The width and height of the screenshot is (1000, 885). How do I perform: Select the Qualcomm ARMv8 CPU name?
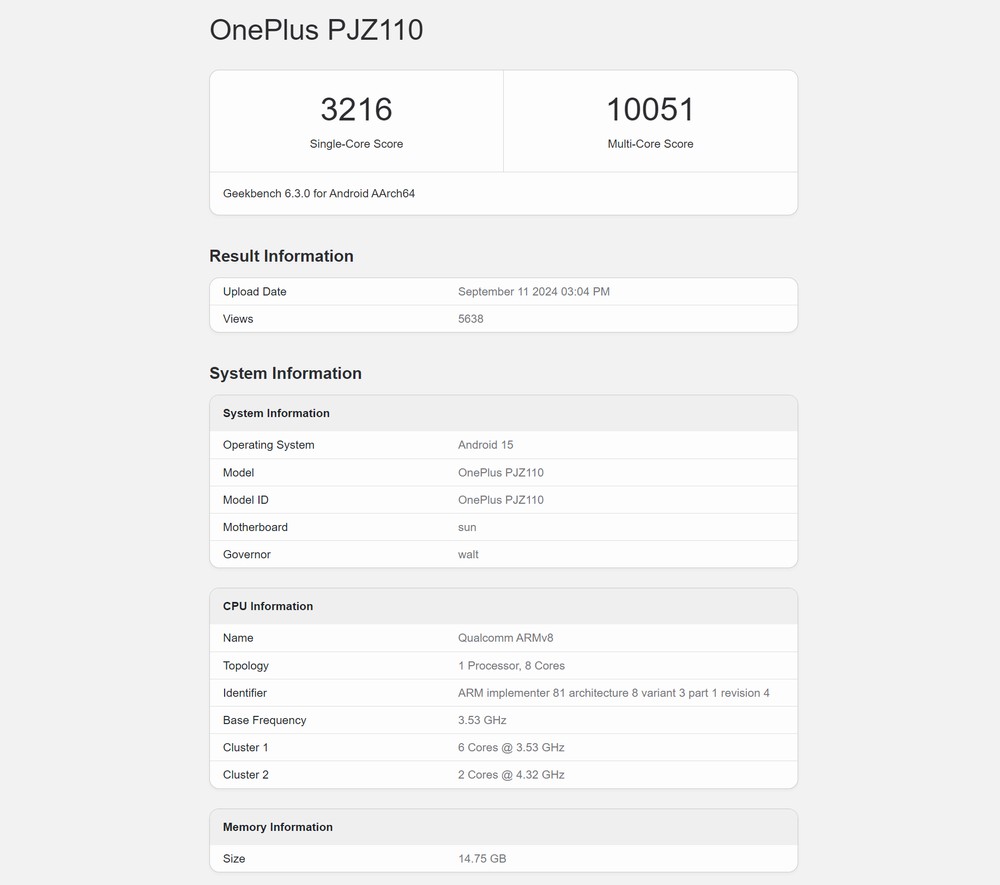[505, 638]
